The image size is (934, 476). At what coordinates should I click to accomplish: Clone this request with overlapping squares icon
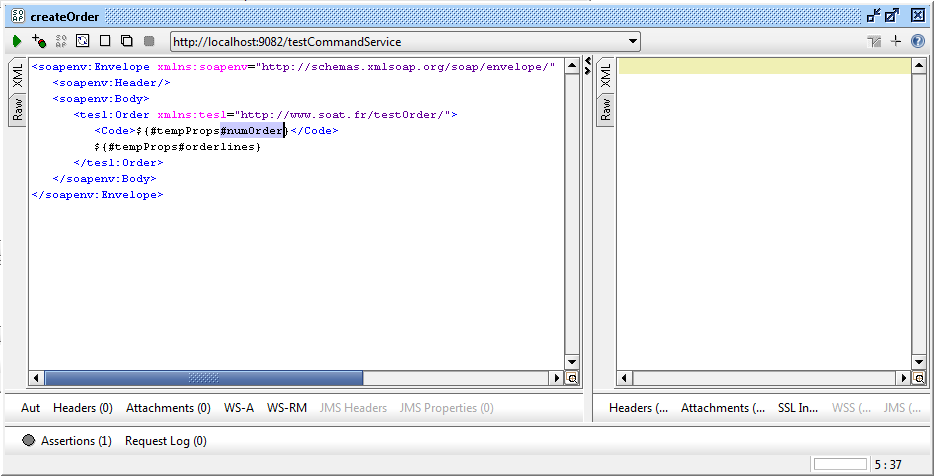tap(127, 41)
